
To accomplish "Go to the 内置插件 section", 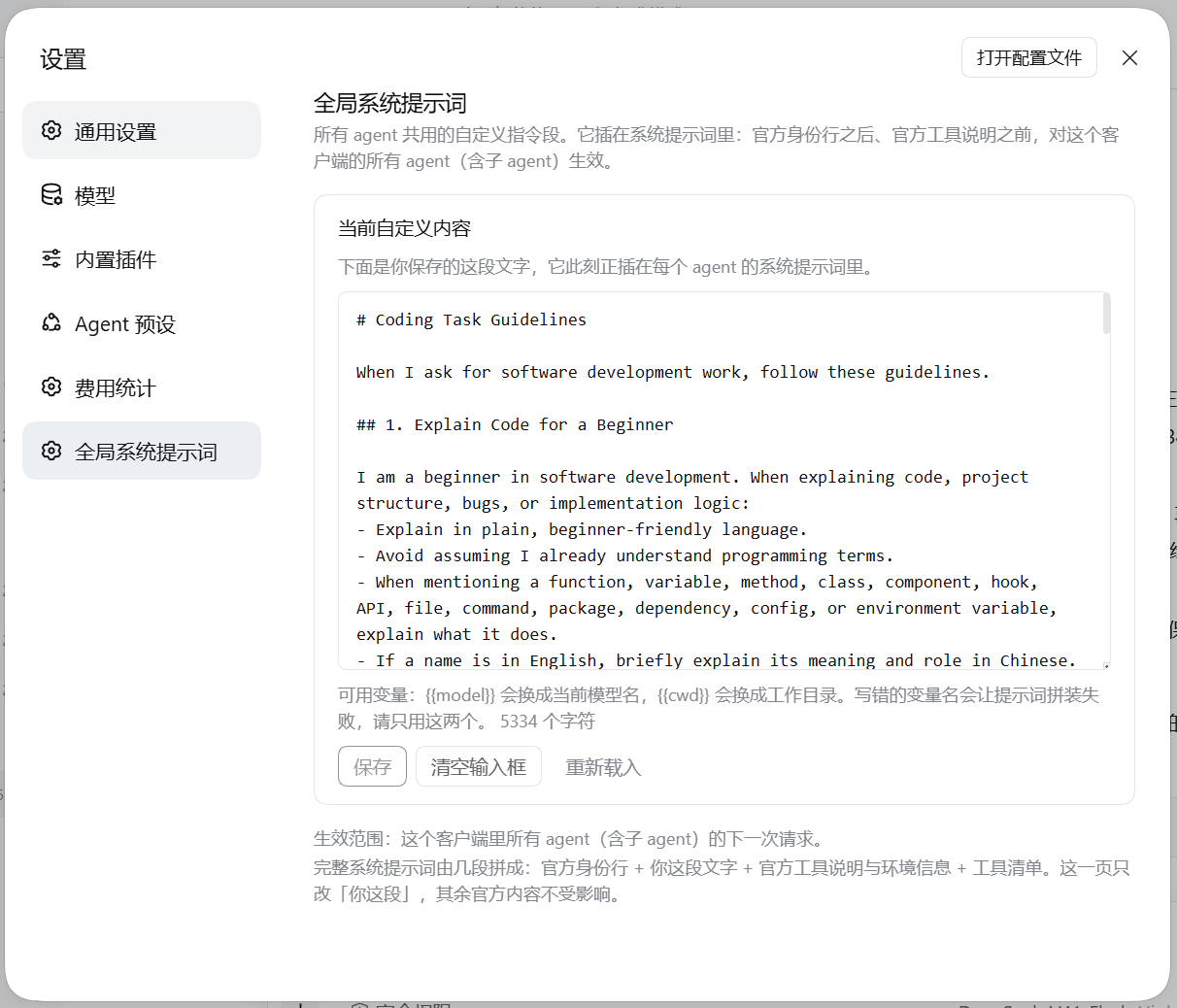I will click(142, 258).
